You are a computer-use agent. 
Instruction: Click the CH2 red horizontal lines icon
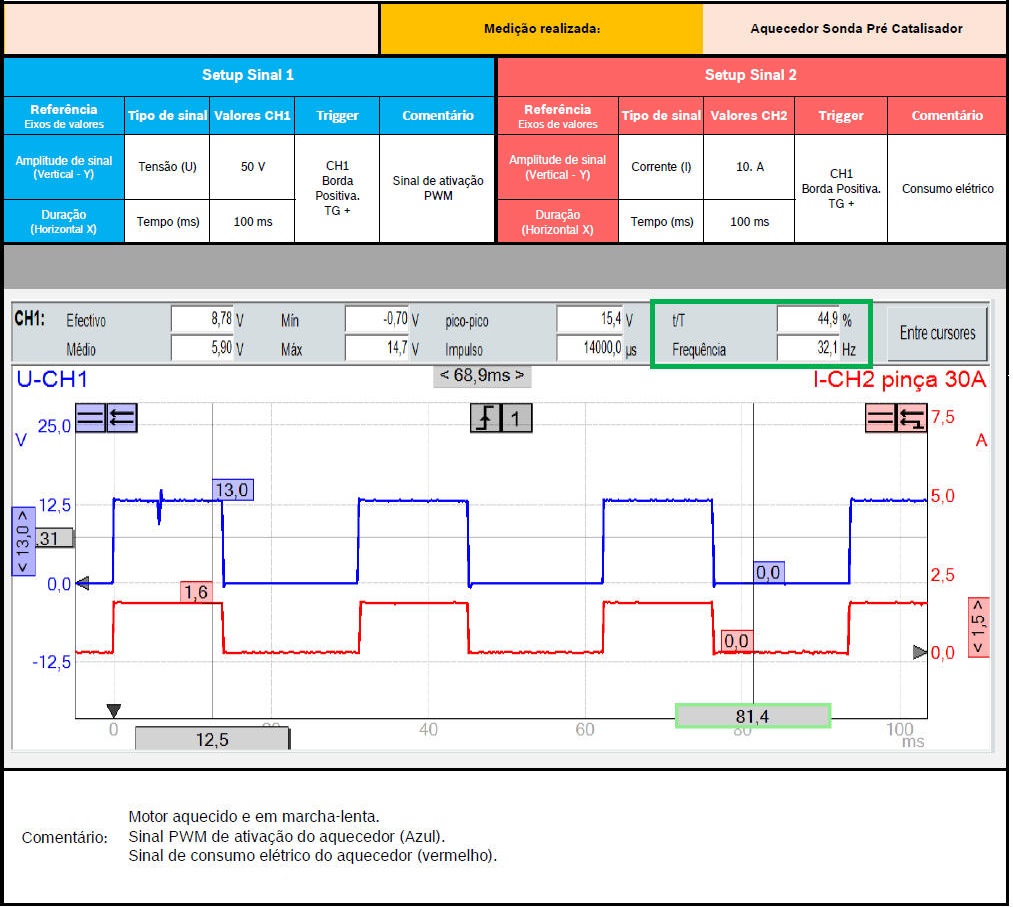[880, 418]
